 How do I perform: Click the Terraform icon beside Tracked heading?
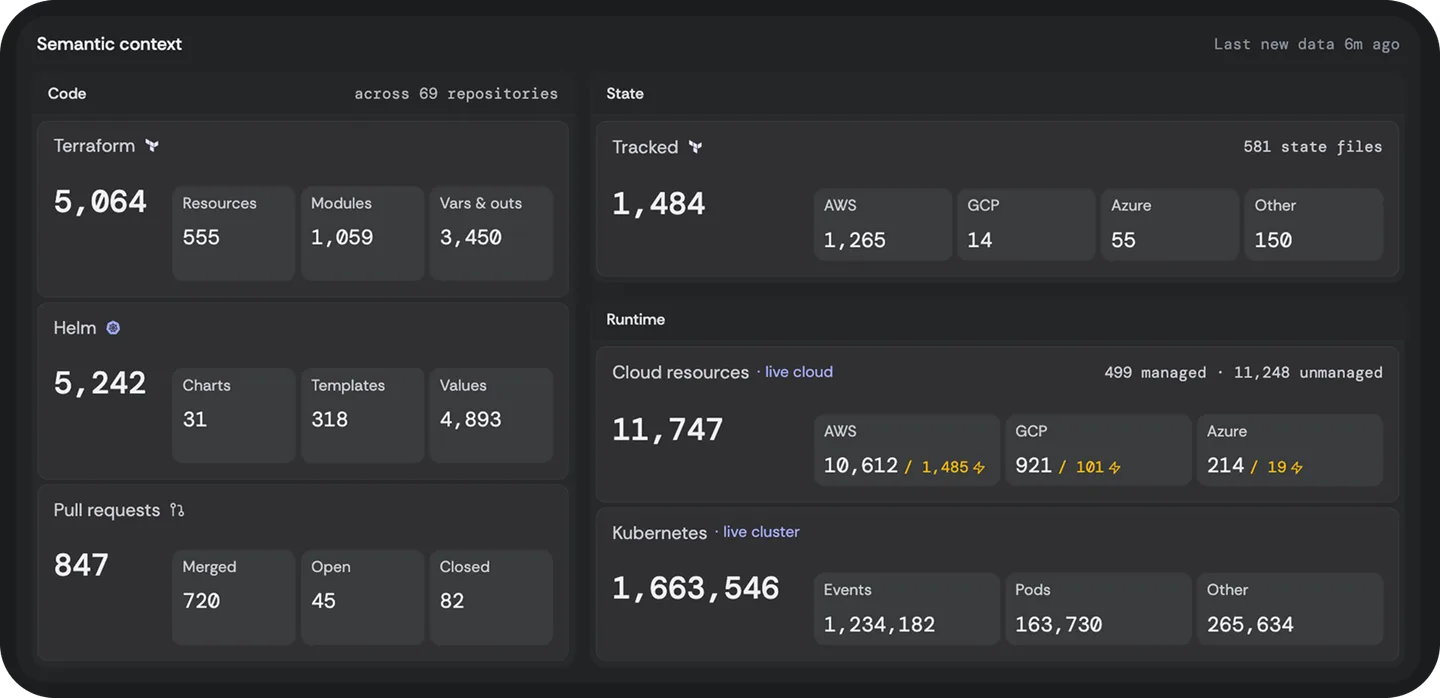695,147
